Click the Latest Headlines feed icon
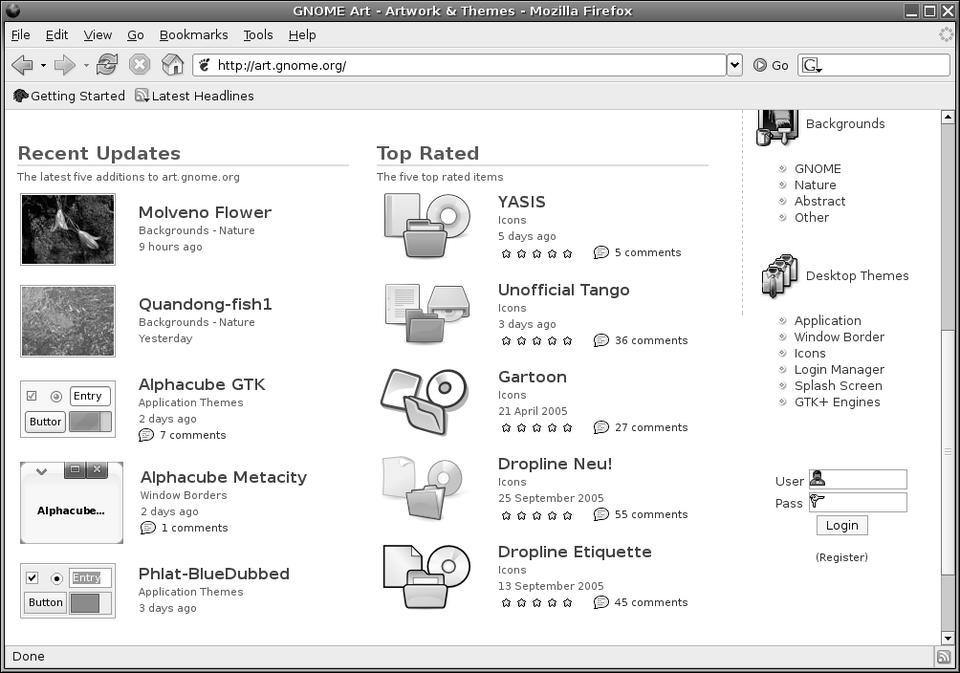The width and height of the screenshot is (960, 673). click(141, 96)
